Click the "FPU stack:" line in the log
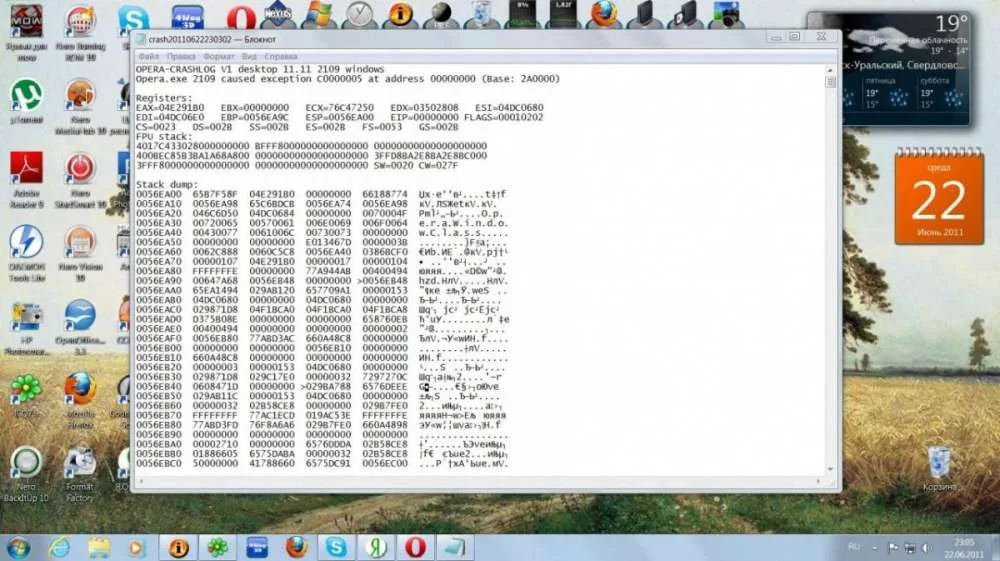Viewport: 1000px width, 561px height. coord(163,136)
